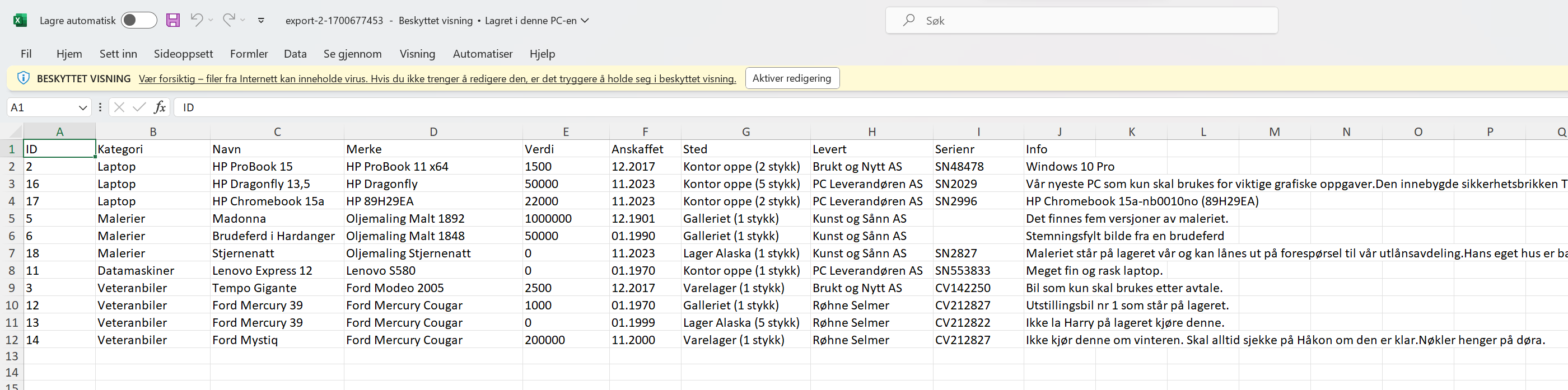Open the Sett inn tab
The height and width of the screenshot is (390, 1568).
pyautogui.click(x=118, y=54)
